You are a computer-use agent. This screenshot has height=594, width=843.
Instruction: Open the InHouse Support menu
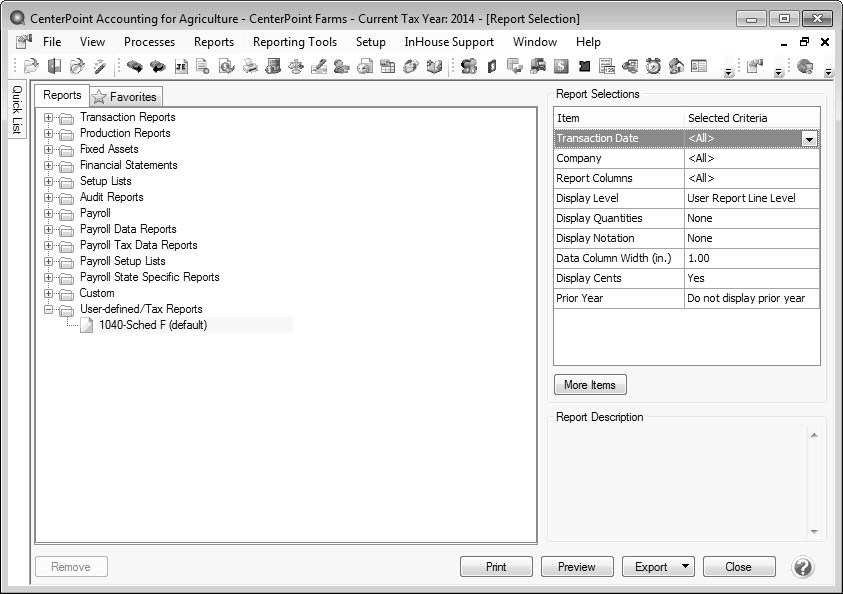(x=449, y=42)
